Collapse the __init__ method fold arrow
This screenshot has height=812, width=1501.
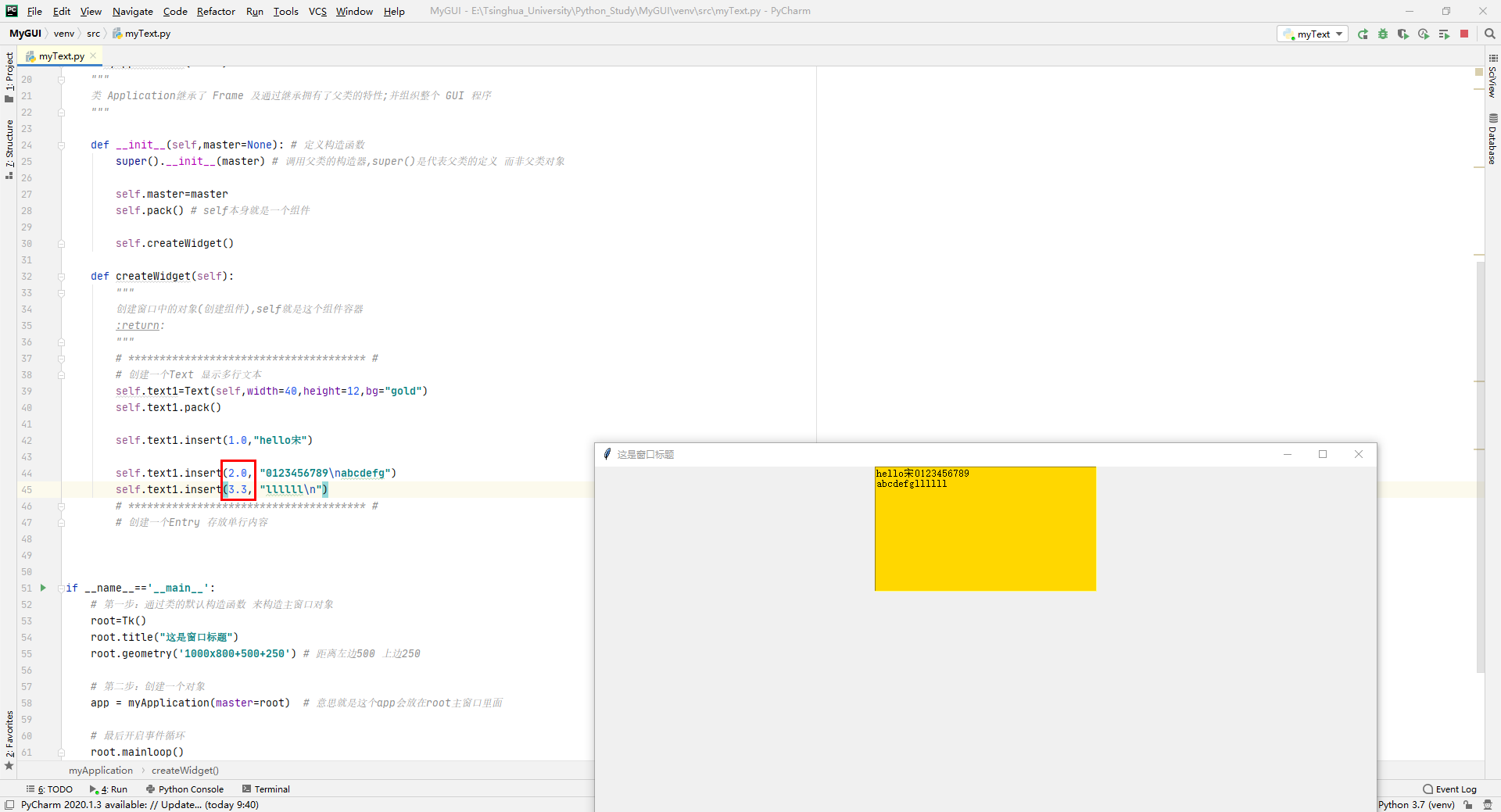click(60, 145)
